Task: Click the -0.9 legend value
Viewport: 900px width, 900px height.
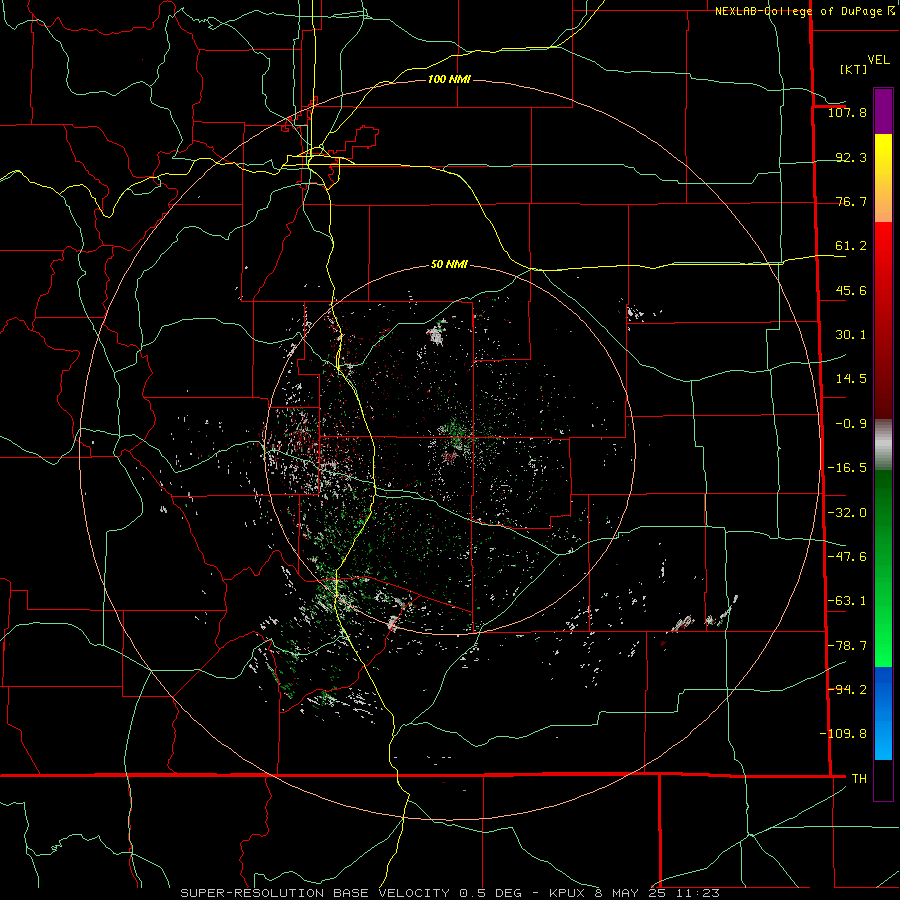Action: pos(851,424)
